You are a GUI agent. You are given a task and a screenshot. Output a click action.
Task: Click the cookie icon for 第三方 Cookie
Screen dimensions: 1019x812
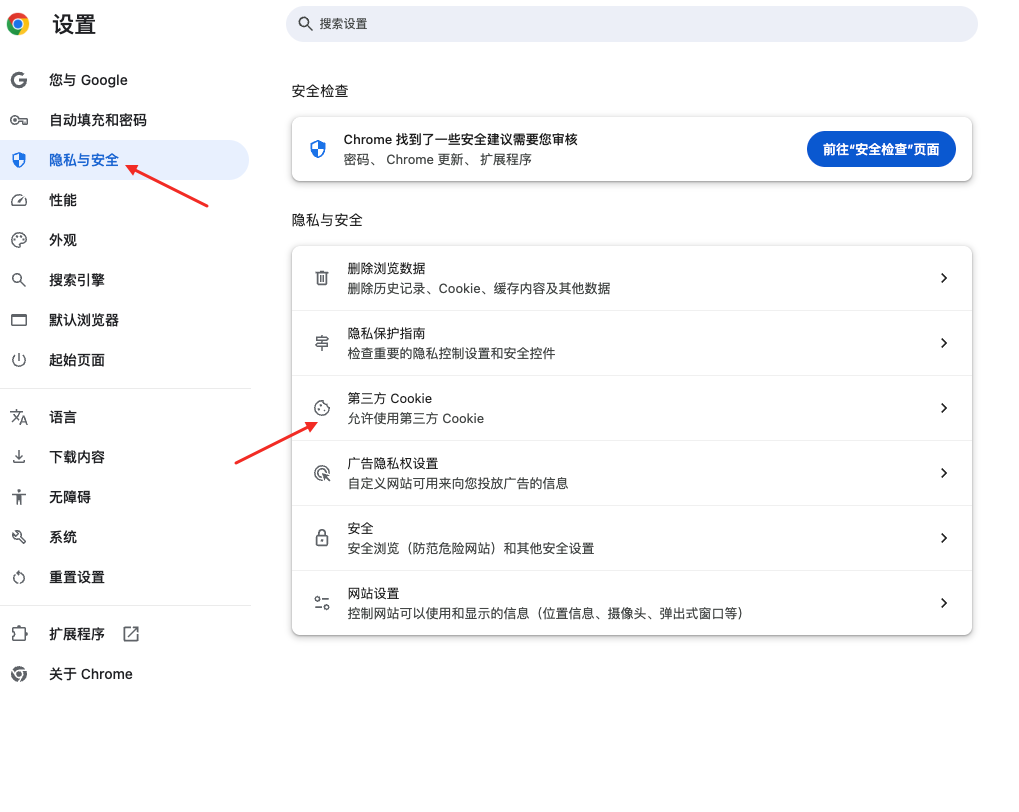coord(321,407)
